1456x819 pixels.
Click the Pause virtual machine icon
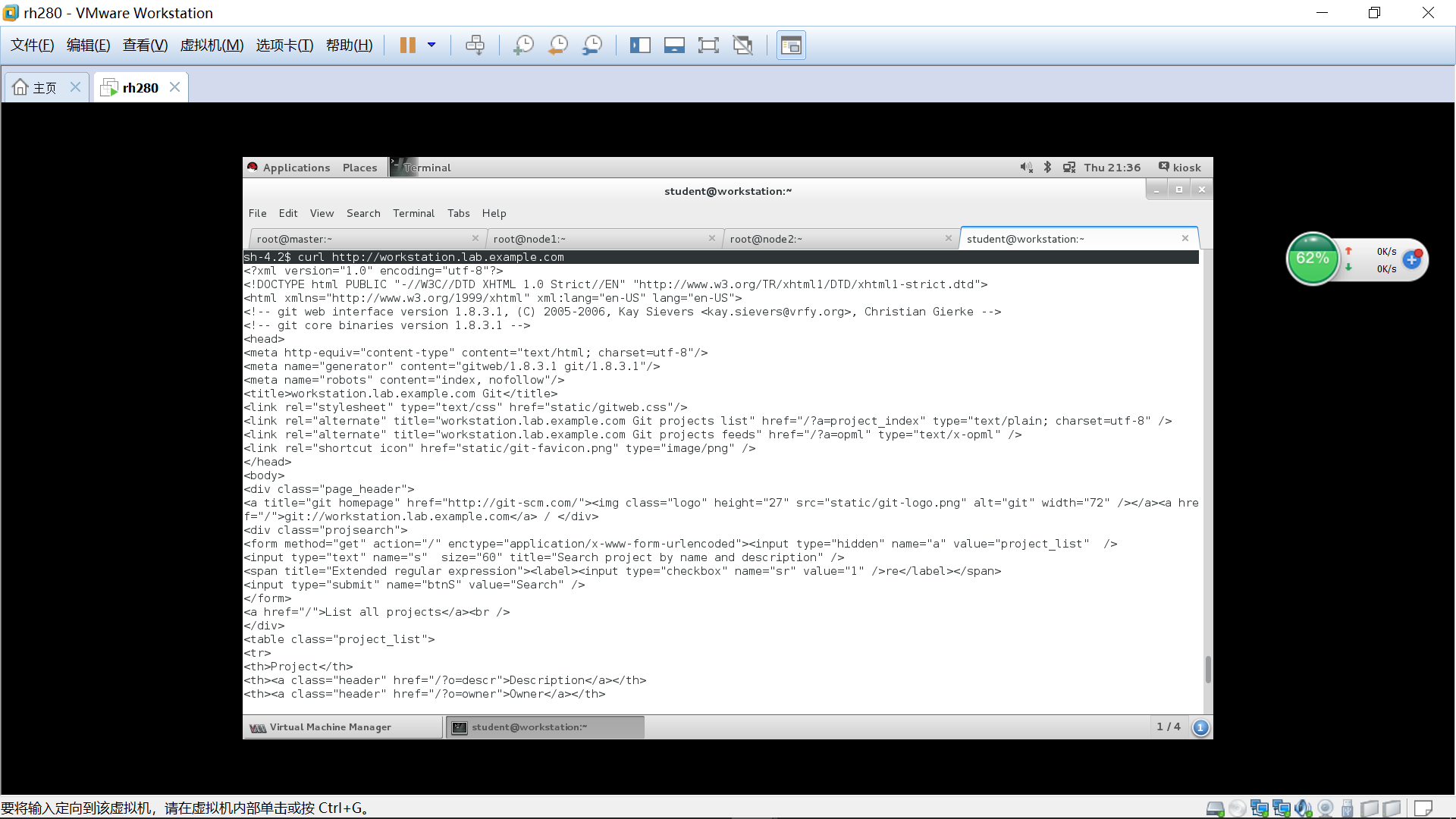point(407,45)
